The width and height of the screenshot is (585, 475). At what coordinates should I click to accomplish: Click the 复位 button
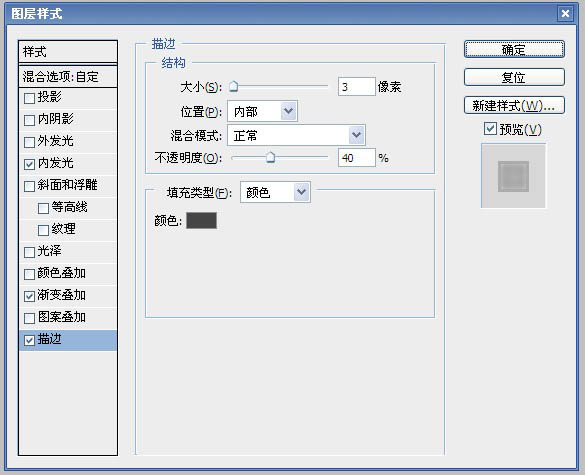[x=514, y=77]
